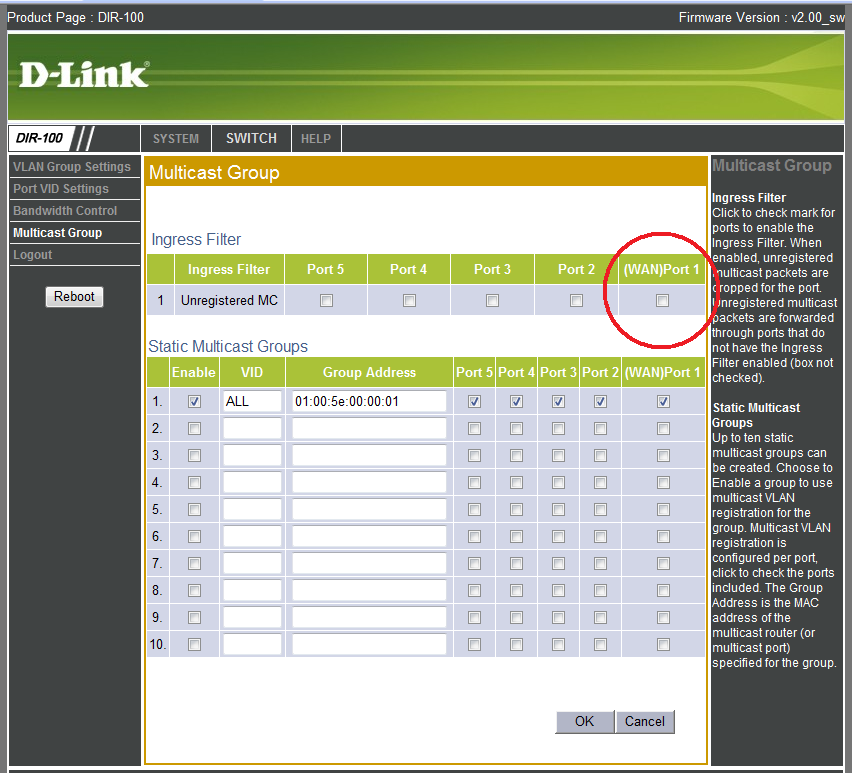Open the SYSTEM tab
This screenshot has width=852, height=773.
point(176,139)
